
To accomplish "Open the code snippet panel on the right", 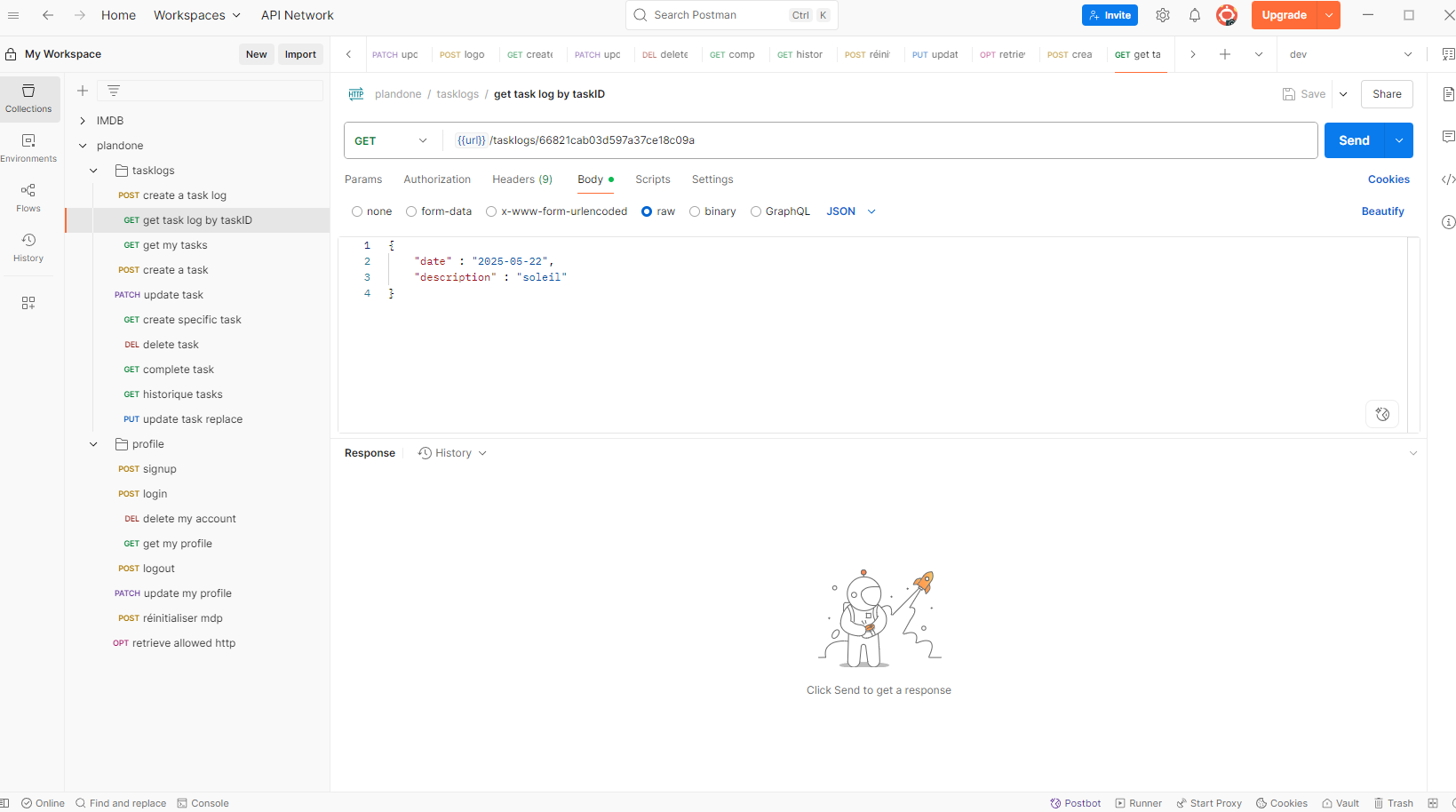I will (x=1448, y=179).
